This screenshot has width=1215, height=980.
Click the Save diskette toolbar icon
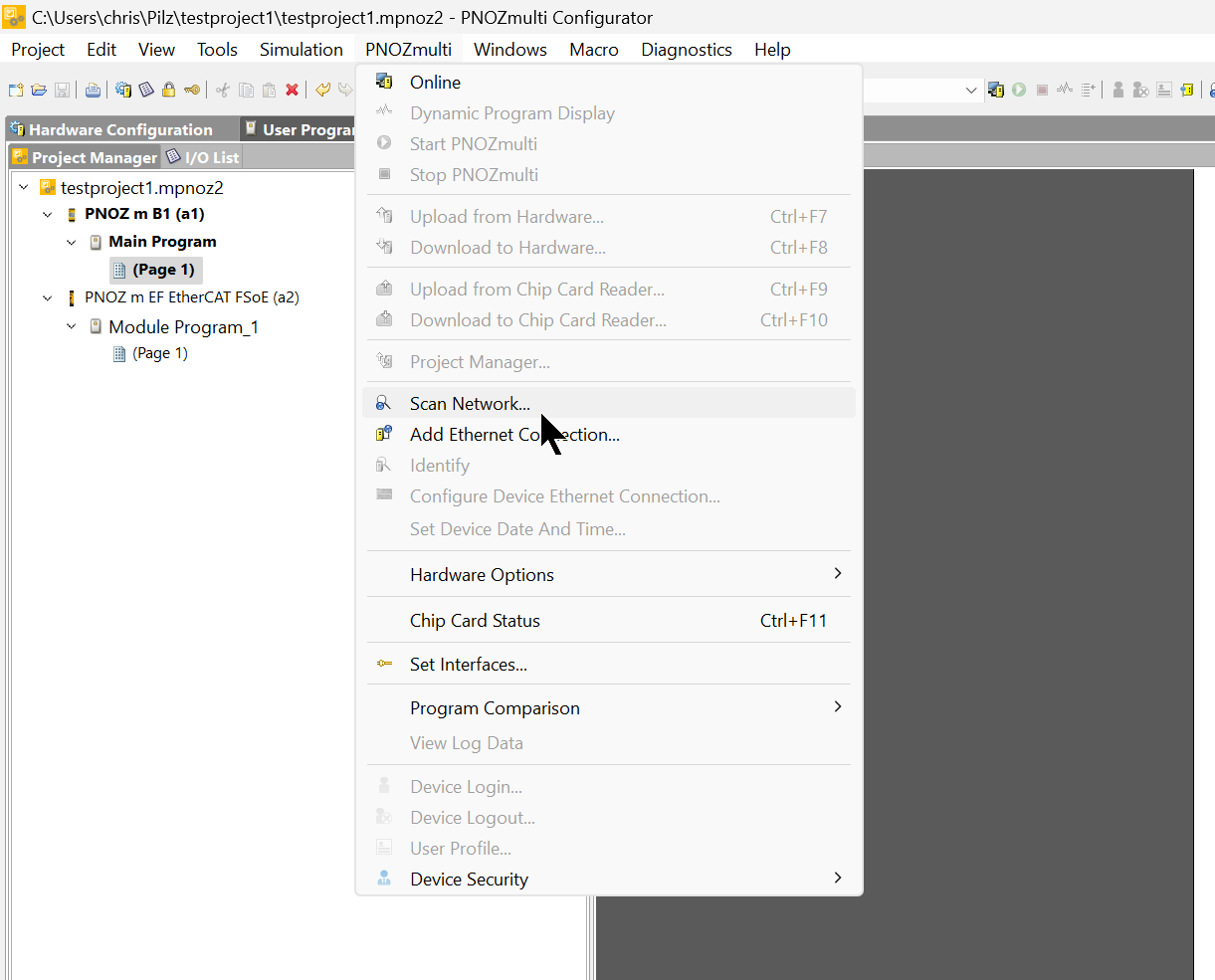[62, 90]
